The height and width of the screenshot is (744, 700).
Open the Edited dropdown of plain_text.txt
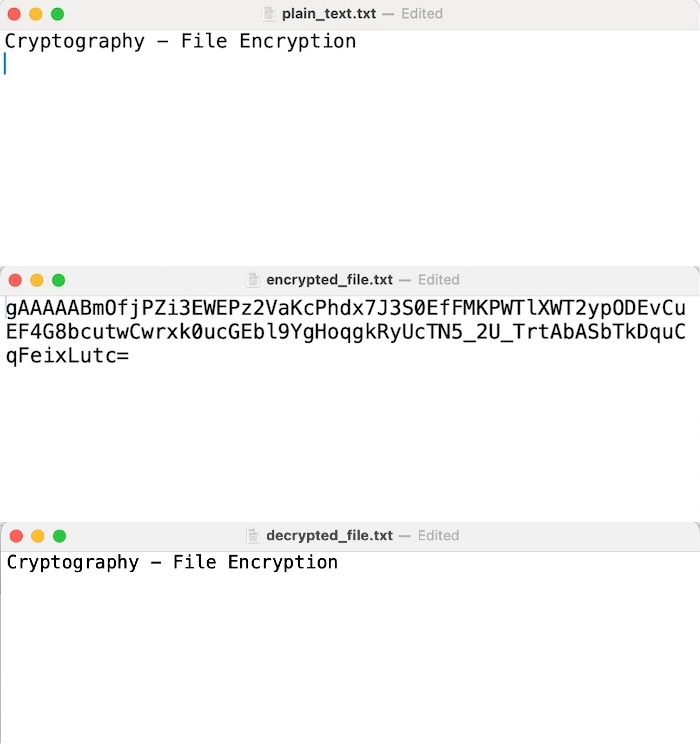421,14
